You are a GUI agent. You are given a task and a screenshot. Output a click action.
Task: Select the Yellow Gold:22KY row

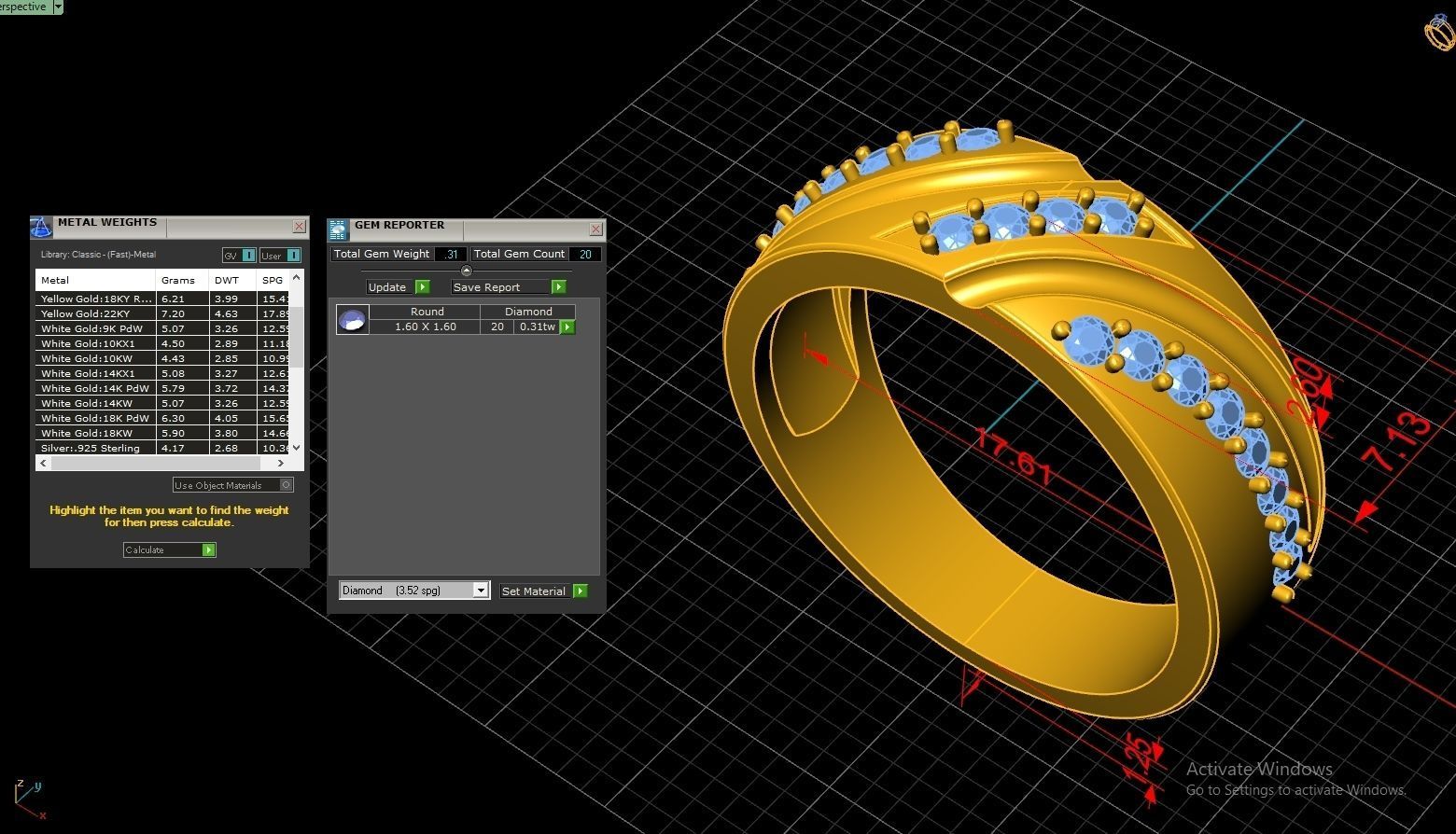tap(162, 313)
